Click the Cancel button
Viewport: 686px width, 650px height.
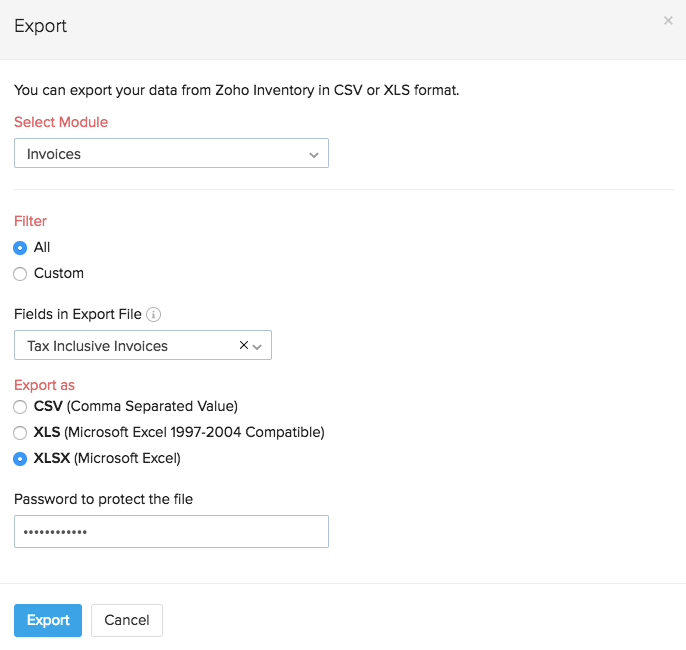tap(127, 620)
